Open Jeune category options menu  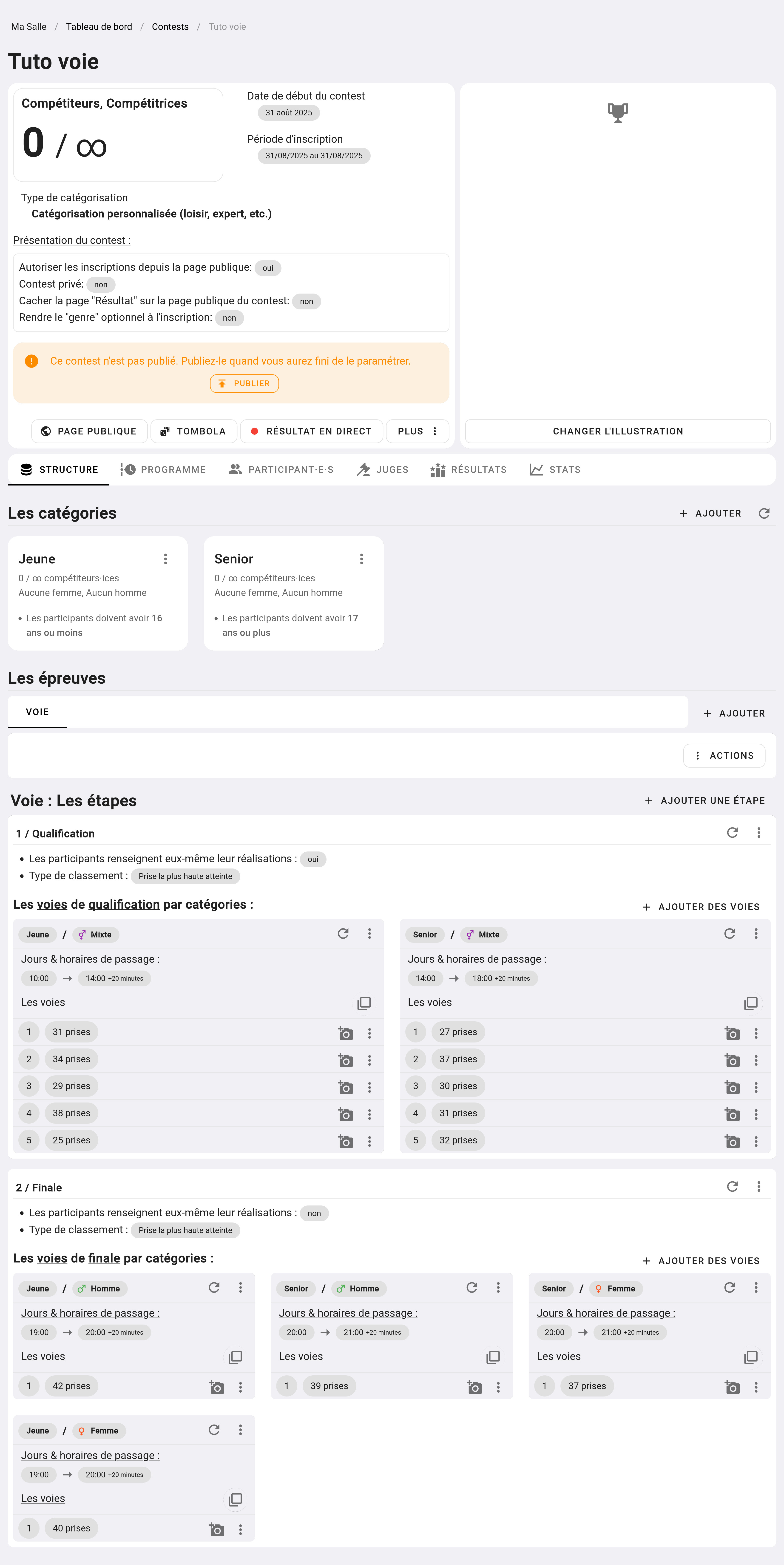pos(165,559)
